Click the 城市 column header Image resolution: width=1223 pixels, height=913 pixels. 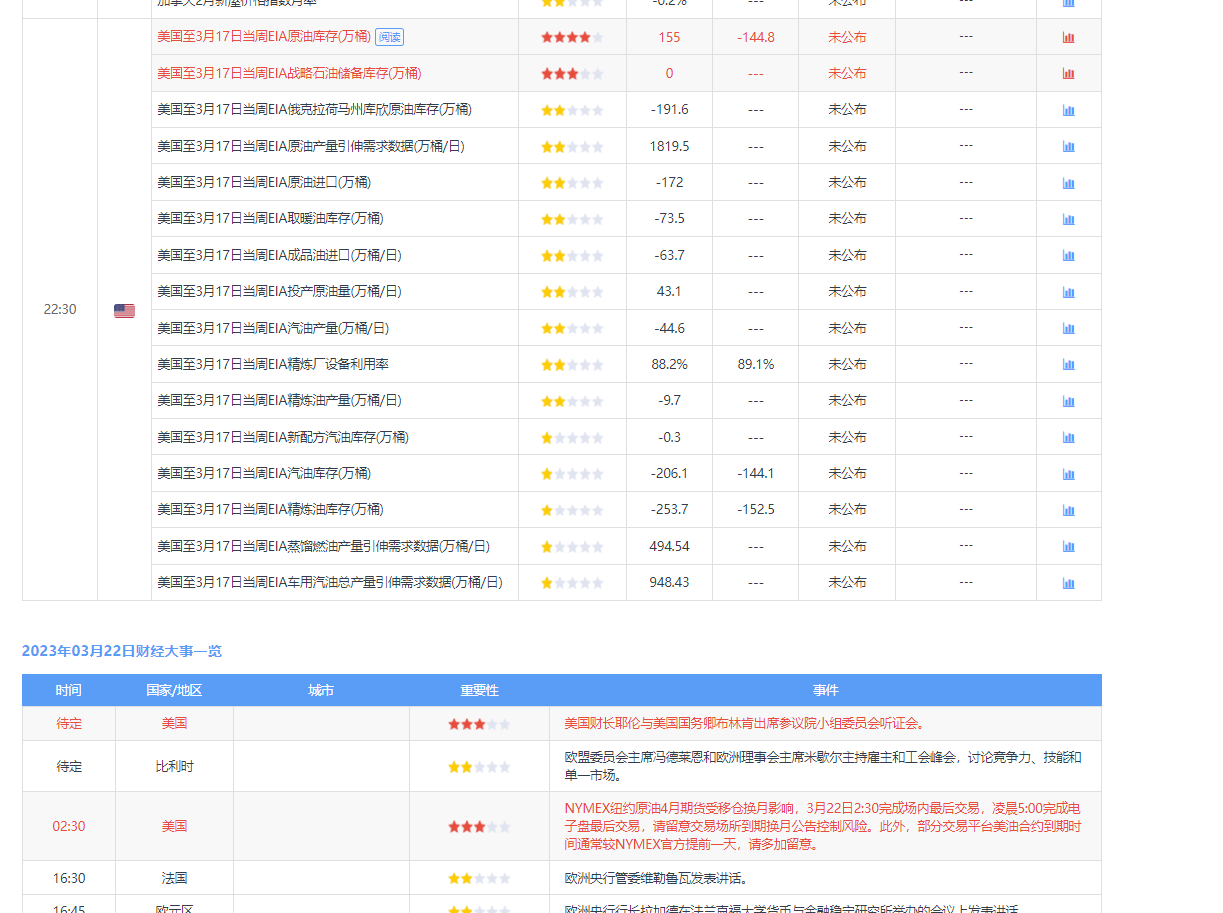click(x=321, y=690)
